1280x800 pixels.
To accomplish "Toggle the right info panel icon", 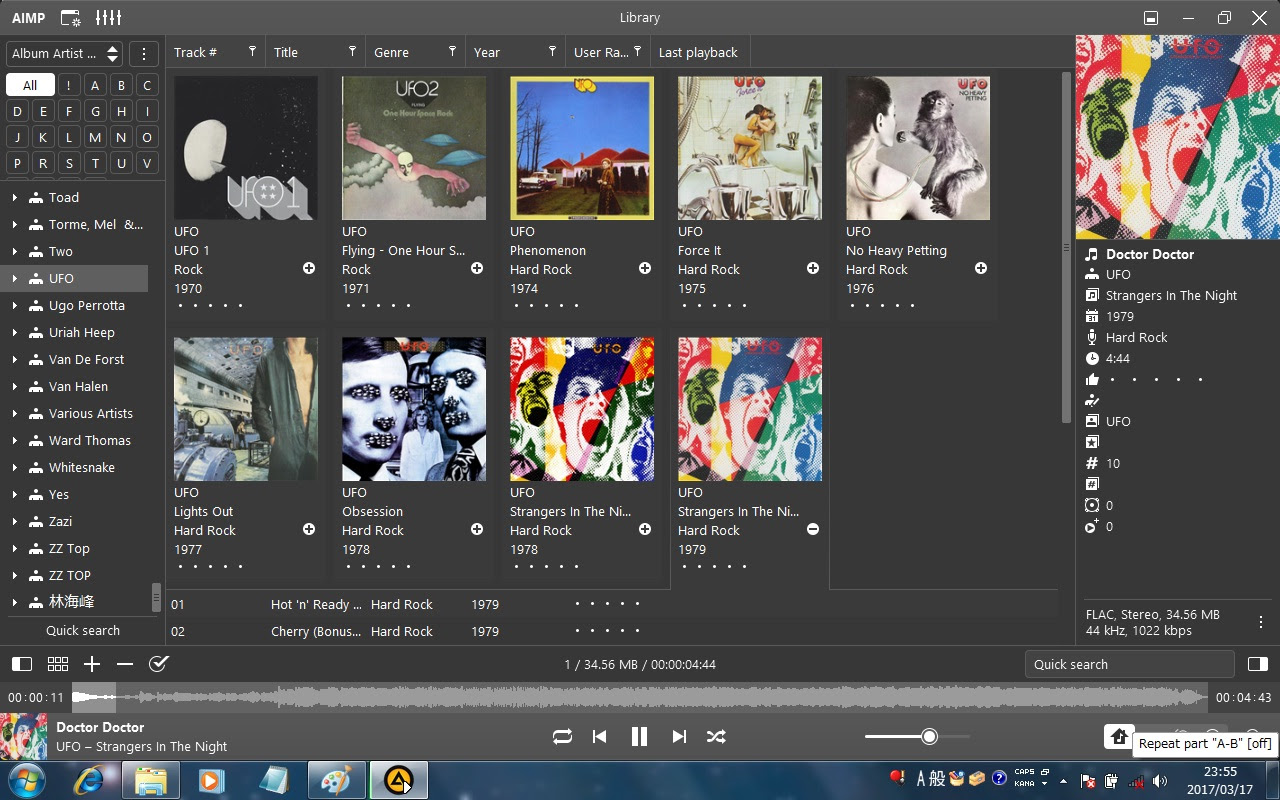I will point(1258,664).
